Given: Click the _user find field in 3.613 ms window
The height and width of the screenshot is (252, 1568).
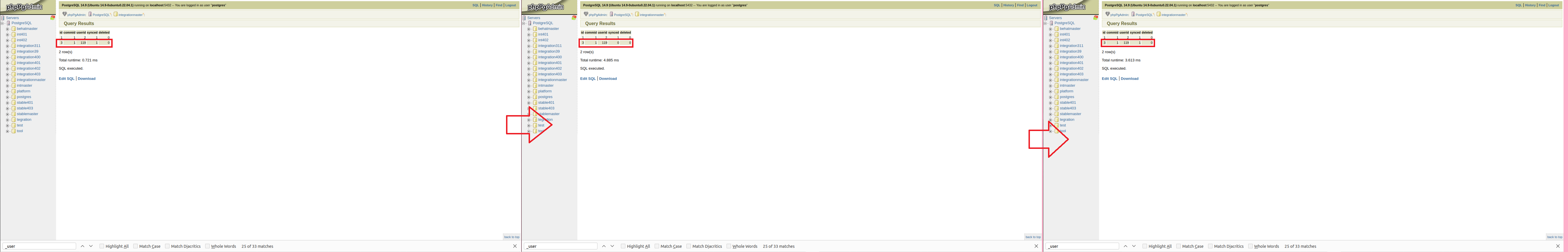Looking at the screenshot, I should click(1083, 246).
